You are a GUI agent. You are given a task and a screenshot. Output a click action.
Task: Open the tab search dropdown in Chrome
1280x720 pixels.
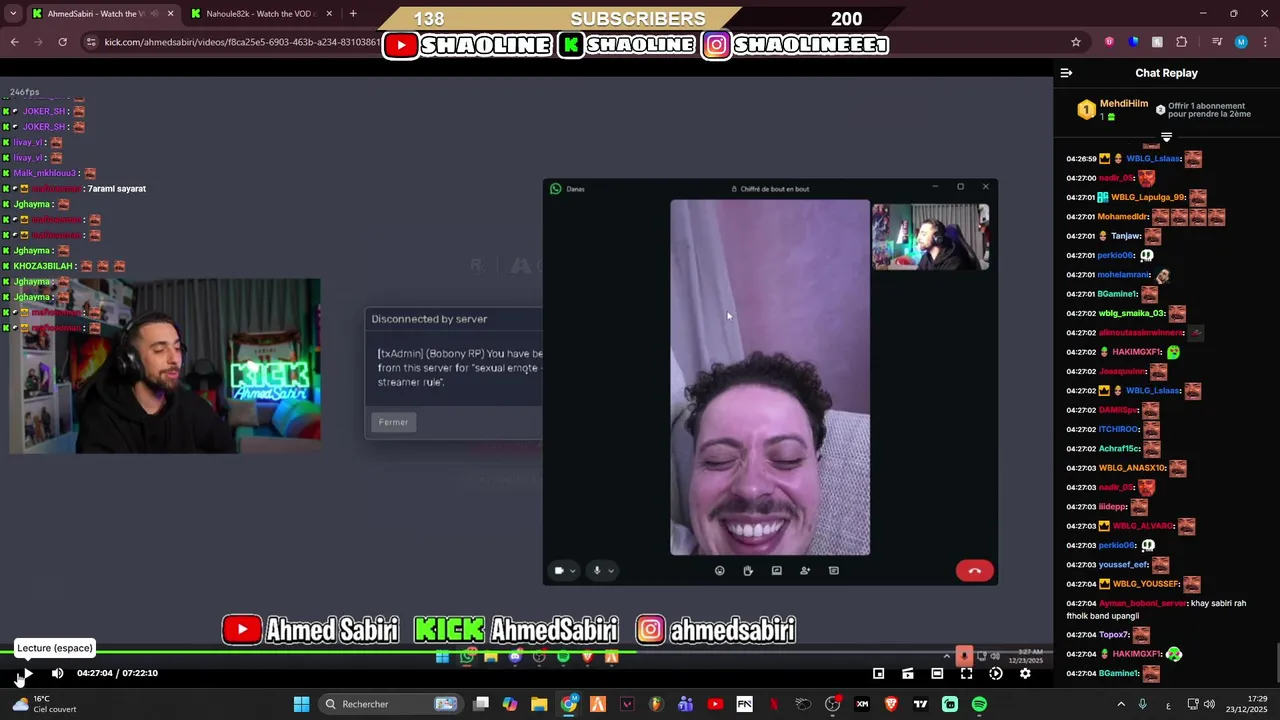[x=11, y=14]
